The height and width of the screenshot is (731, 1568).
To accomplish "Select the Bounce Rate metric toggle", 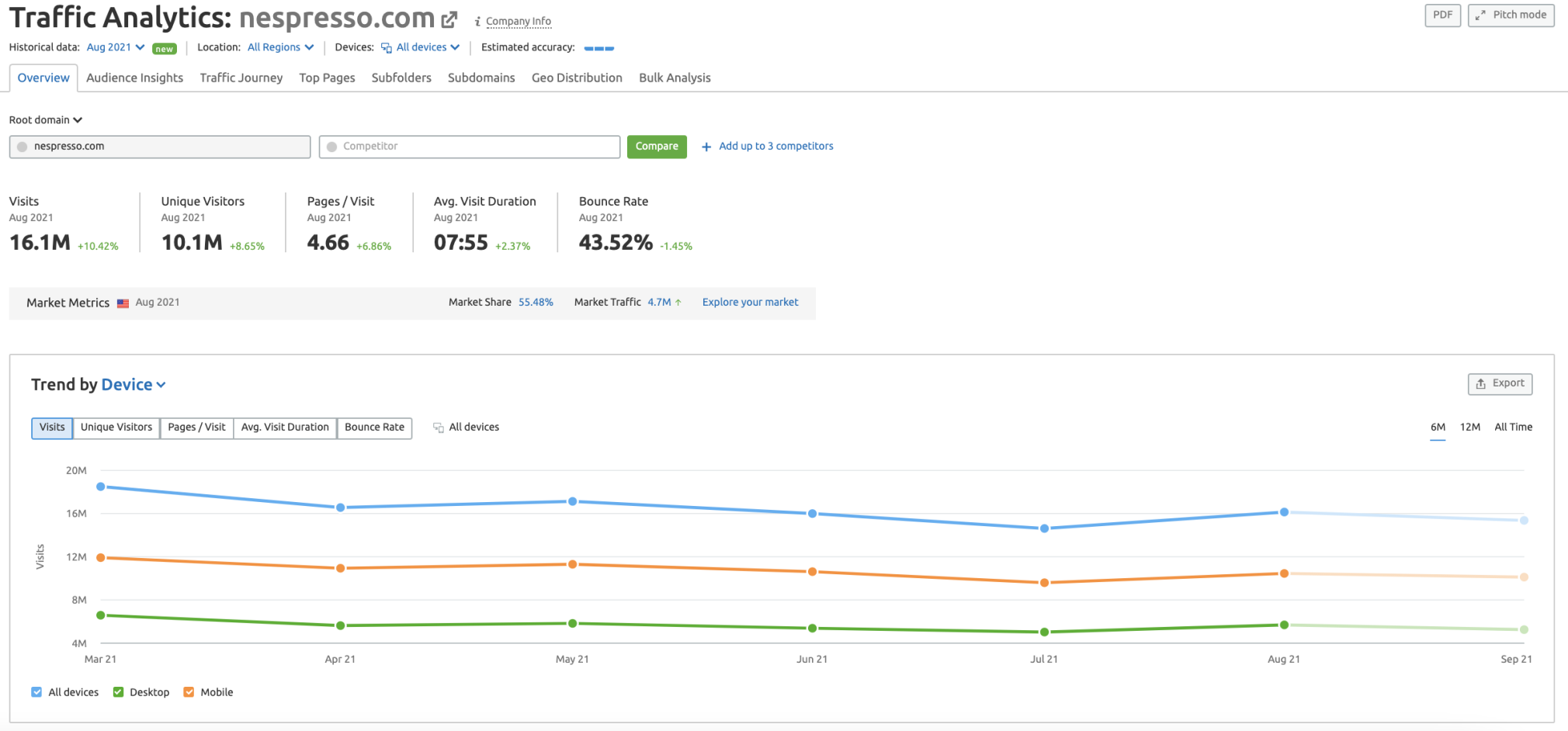I will (374, 428).
